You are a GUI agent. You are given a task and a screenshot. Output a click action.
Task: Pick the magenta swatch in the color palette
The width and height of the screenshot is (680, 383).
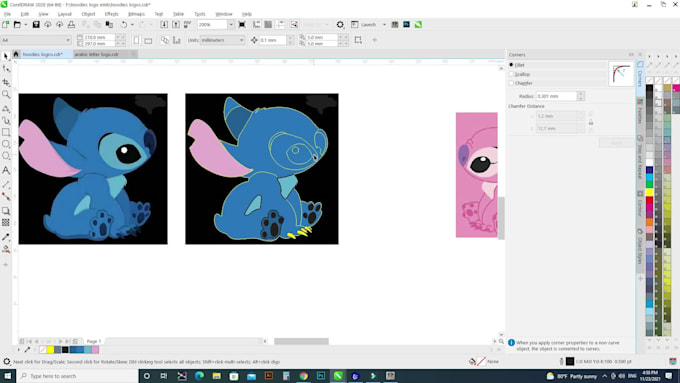[677, 88]
